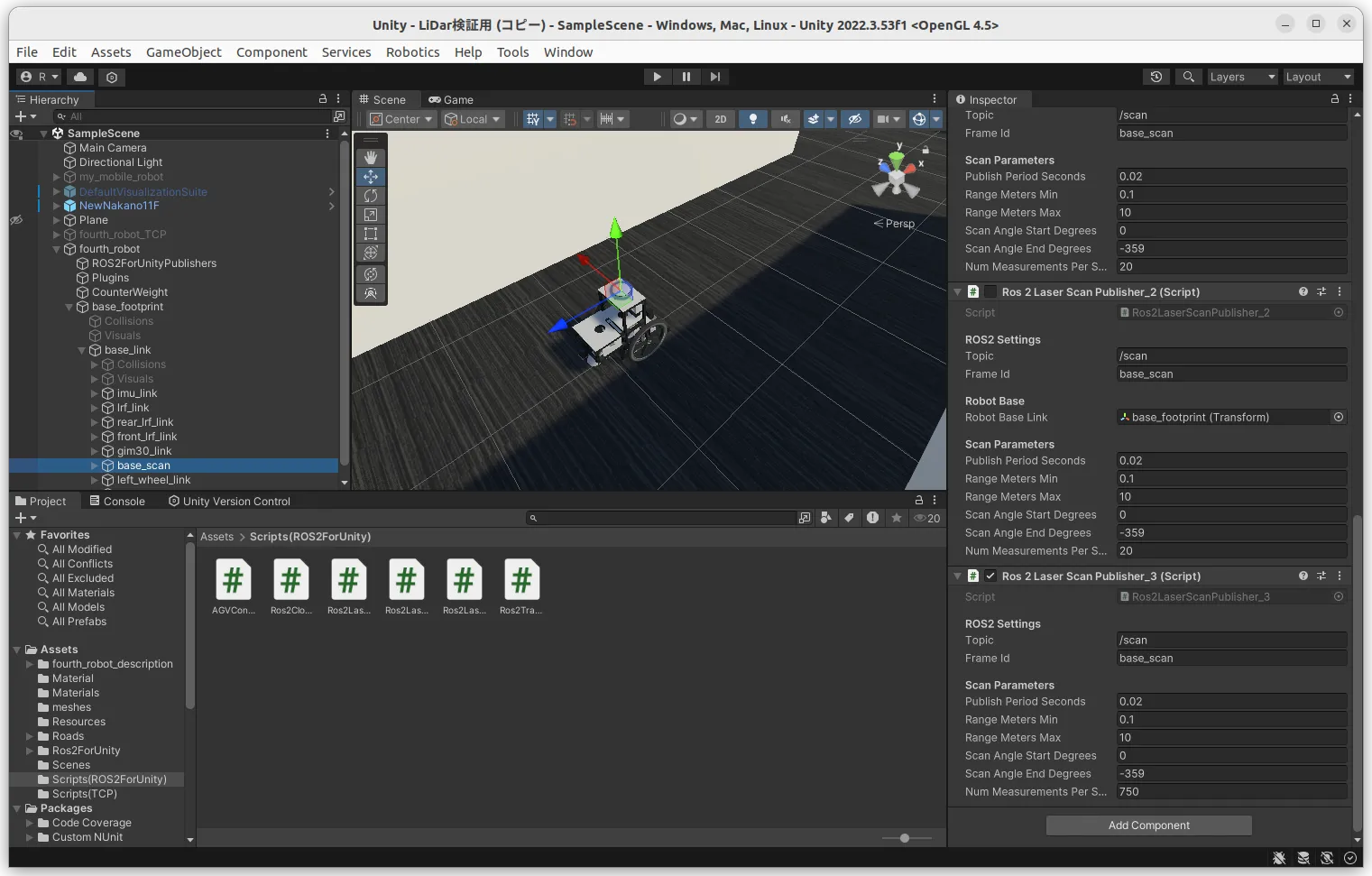
Task: Click the Pause button
Action: coord(686,77)
